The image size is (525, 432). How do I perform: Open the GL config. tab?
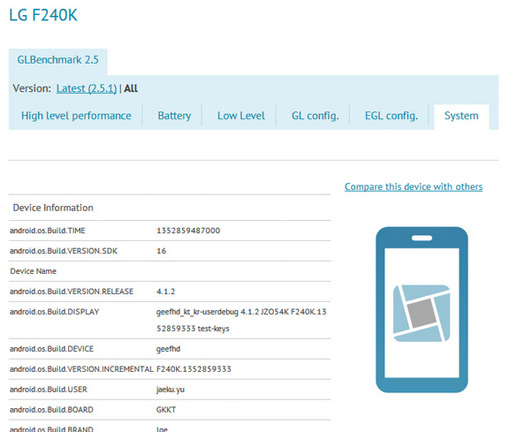315,116
